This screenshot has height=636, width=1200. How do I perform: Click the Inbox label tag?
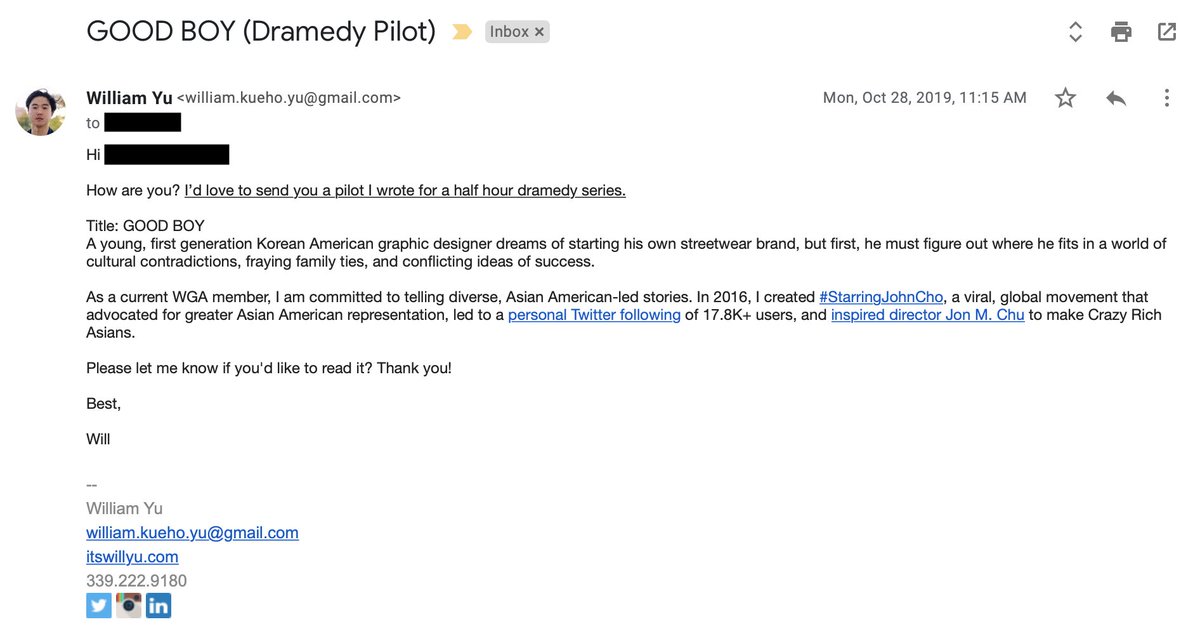(x=509, y=32)
